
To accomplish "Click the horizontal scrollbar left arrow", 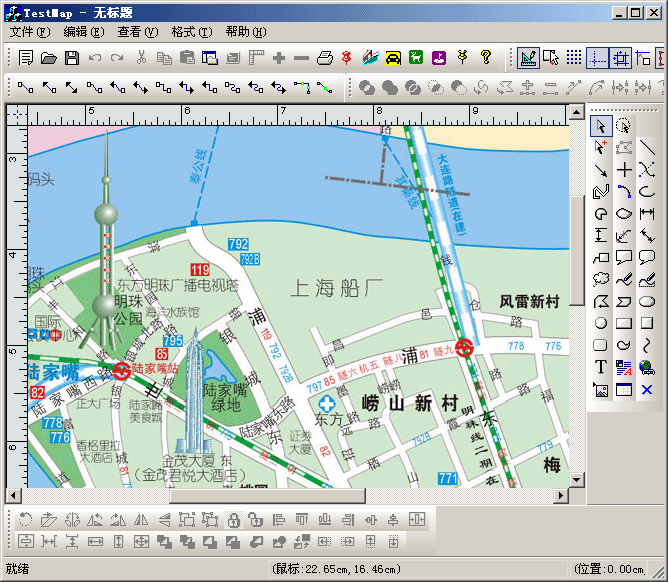I will [x=13, y=495].
